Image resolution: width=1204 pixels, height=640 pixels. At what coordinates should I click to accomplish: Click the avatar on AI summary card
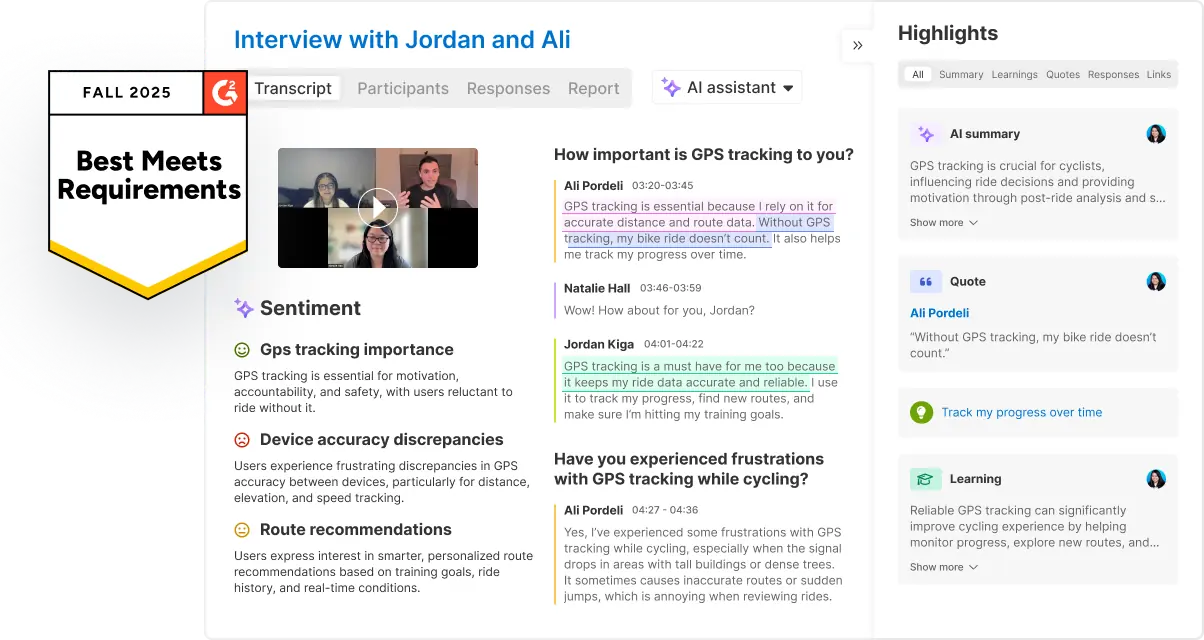tap(1156, 134)
